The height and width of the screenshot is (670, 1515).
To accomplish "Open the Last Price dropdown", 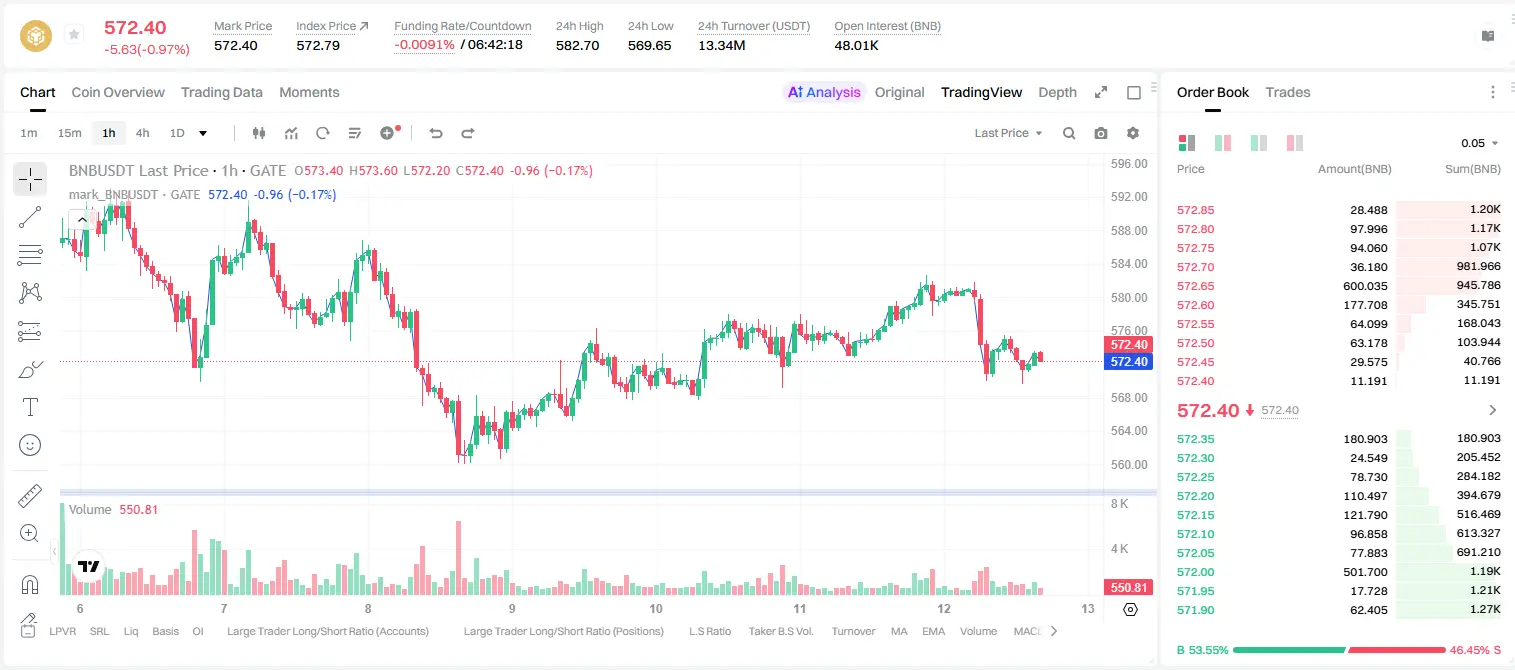I will (x=1008, y=133).
